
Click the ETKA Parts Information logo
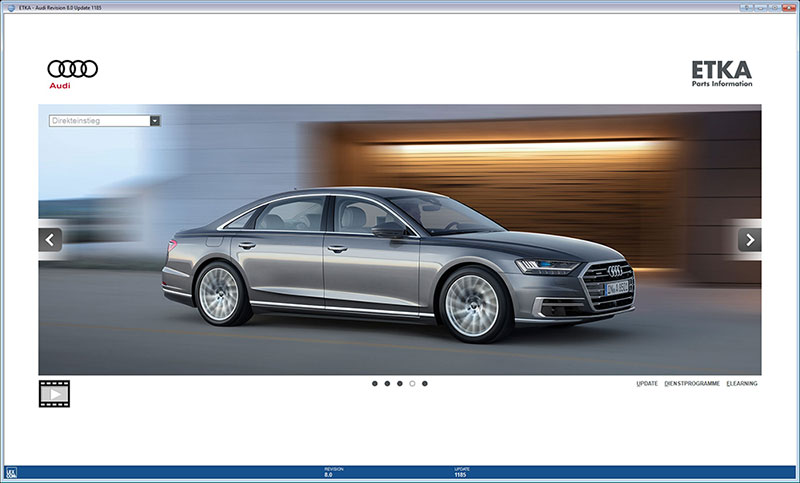(722, 74)
